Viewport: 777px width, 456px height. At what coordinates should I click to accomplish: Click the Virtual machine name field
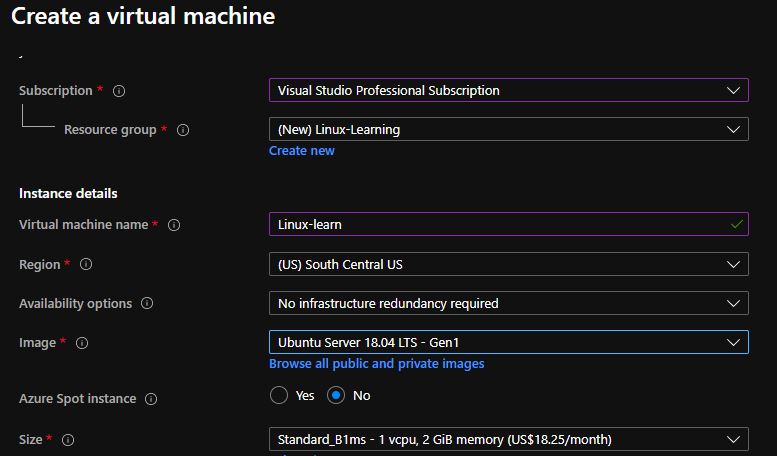click(508, 225)
